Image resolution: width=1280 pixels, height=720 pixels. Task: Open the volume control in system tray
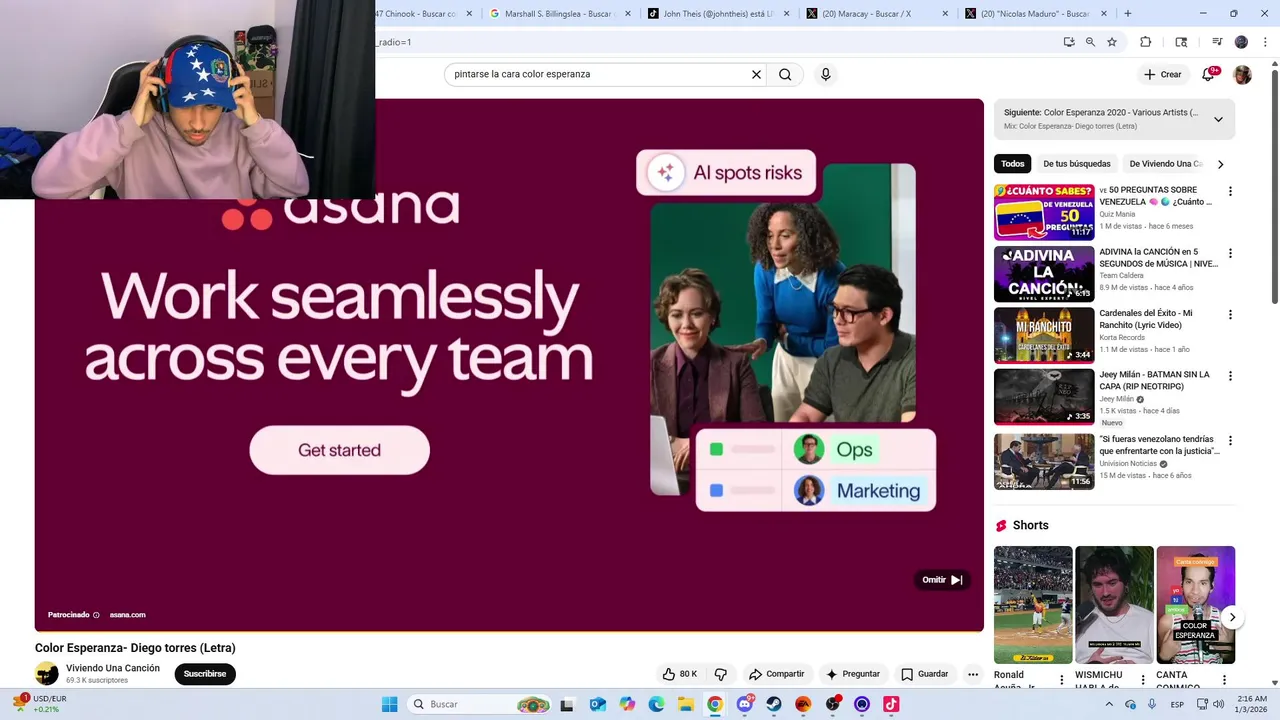point(1218,704)
